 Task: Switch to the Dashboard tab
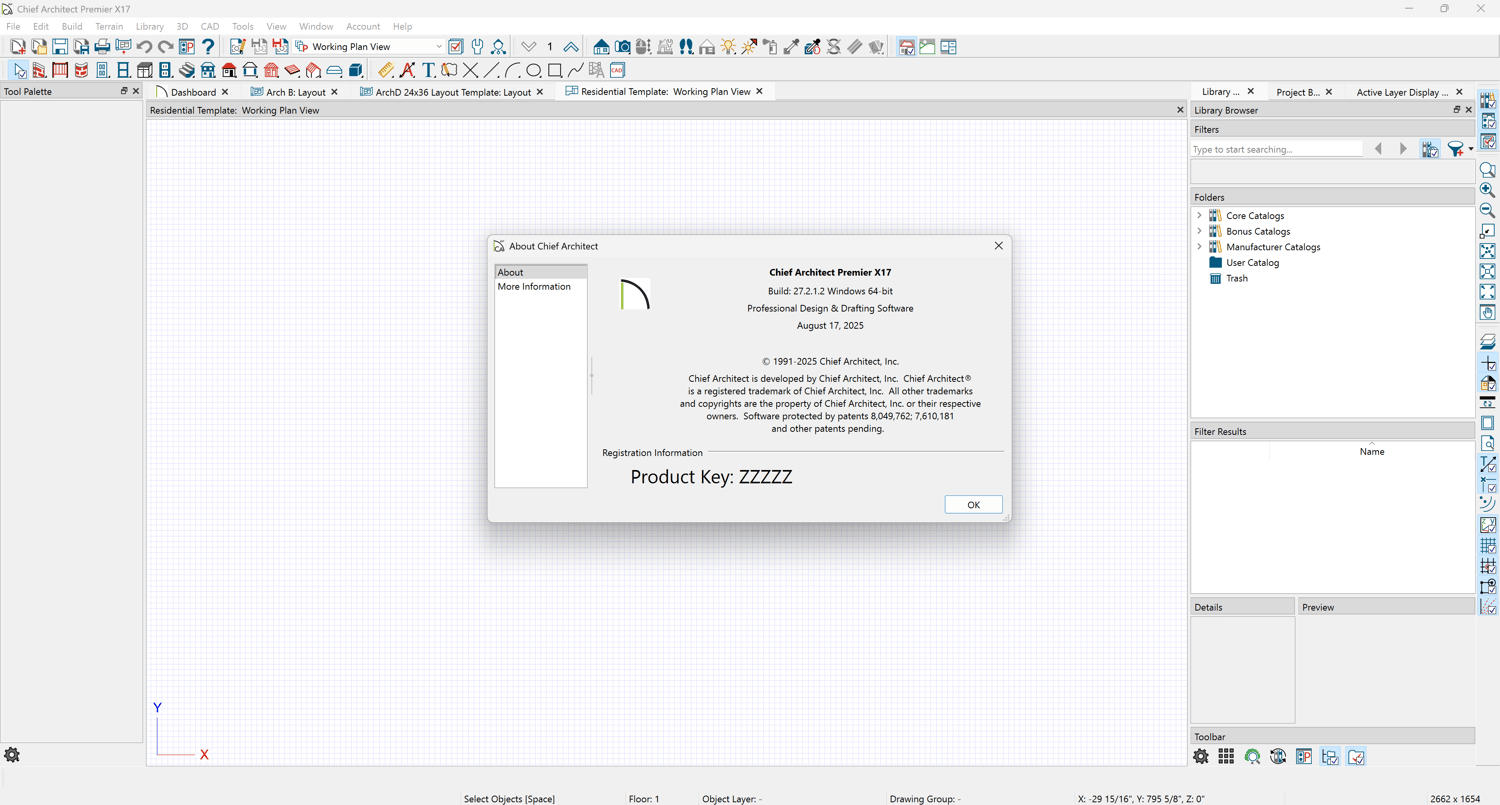tap(192, 92)
